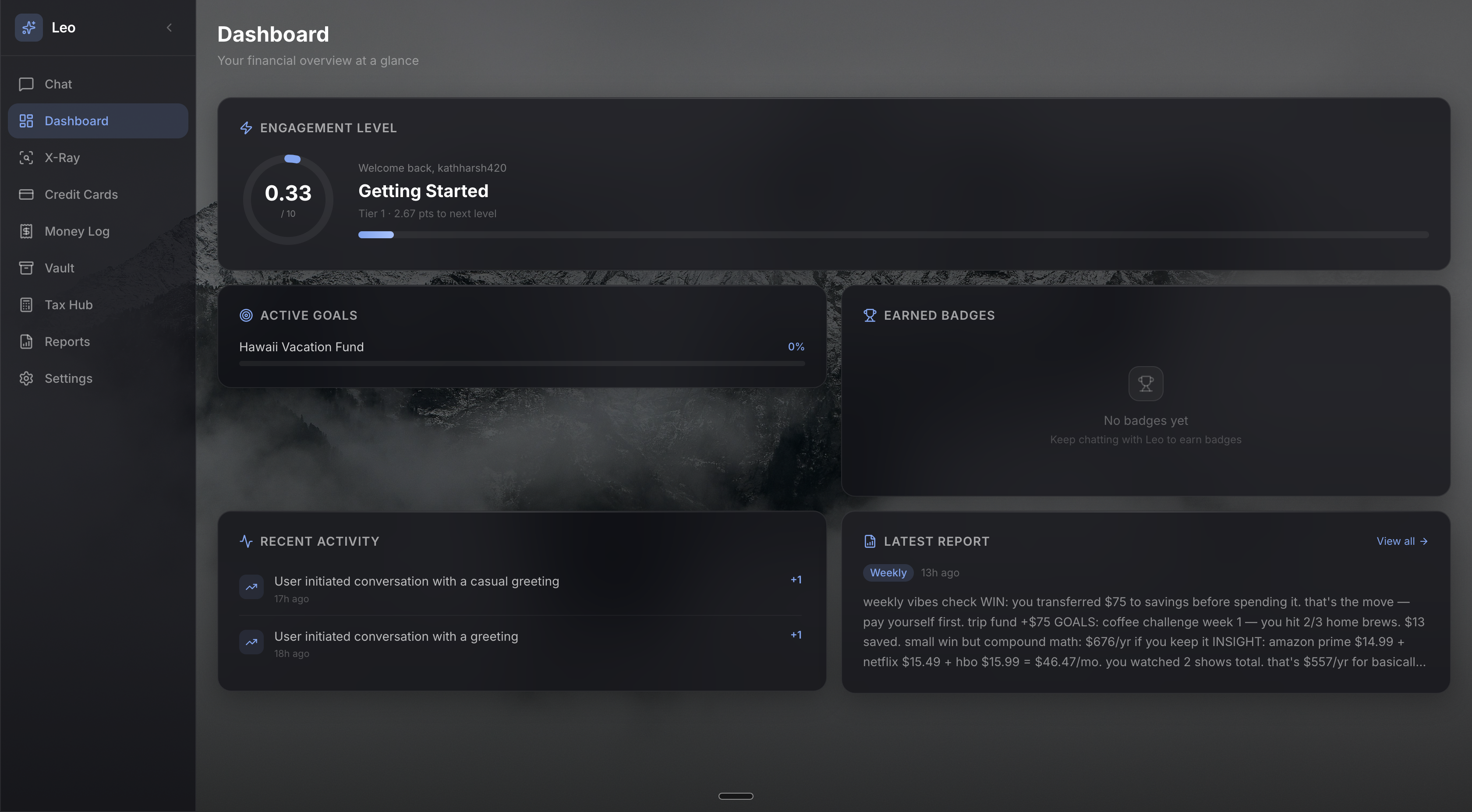Image resolution: width=1472 pixels, height=812 pixels.
Task: Click the Tax Hub calculator icon
Action: coord(26,305)
